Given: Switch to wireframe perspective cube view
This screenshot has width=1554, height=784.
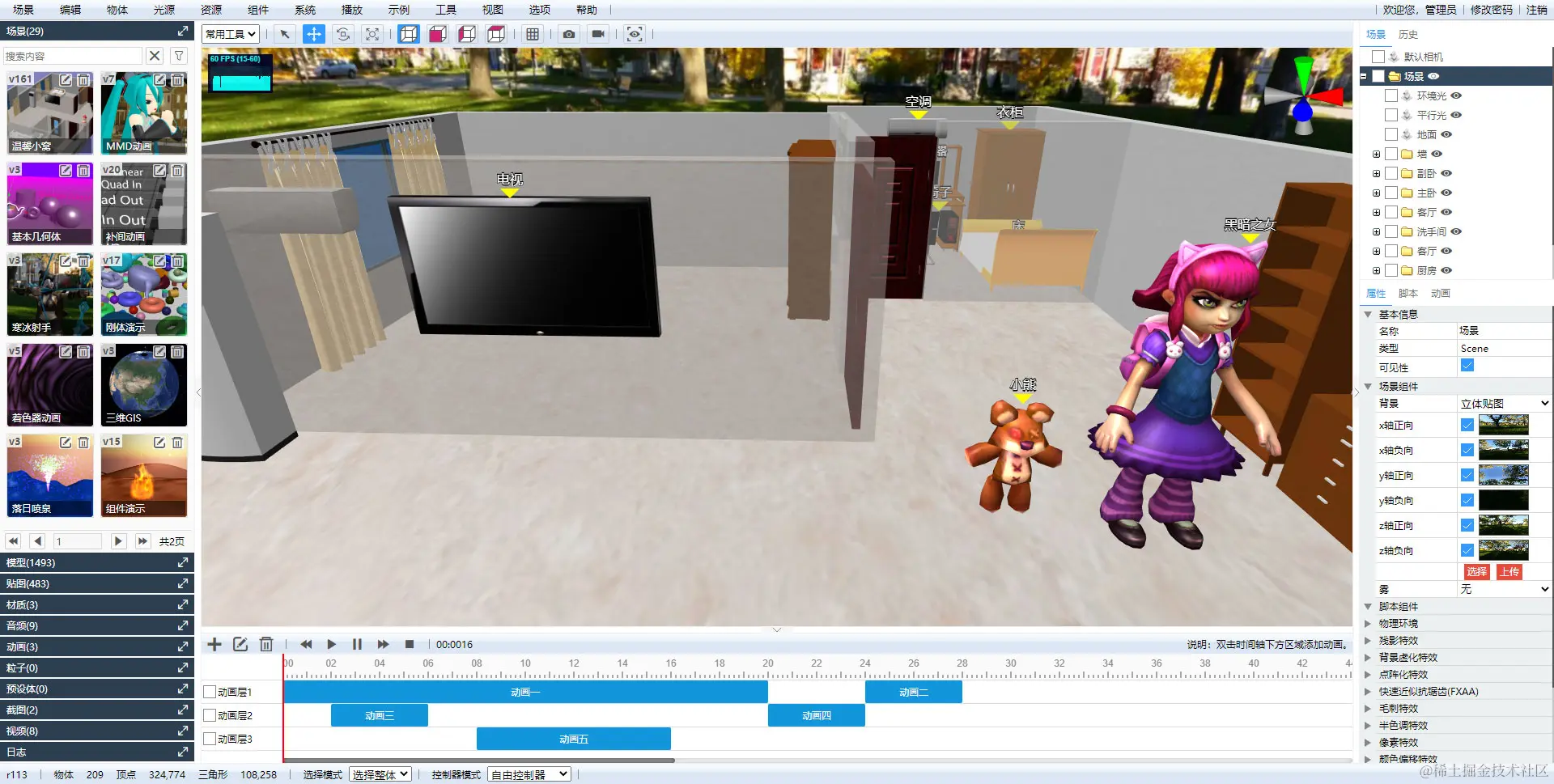Looking at the screenshot, I should [x=409, y=34].
